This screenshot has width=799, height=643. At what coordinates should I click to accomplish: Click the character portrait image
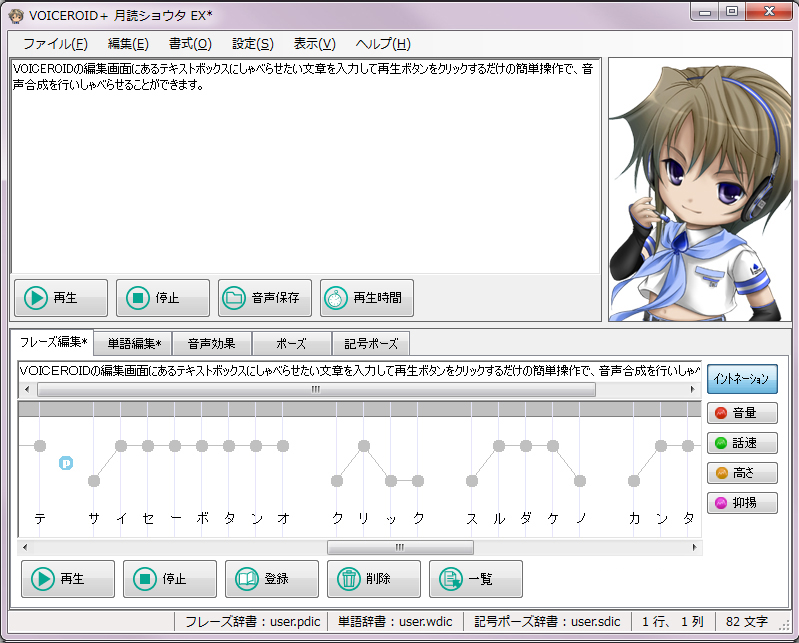point(700,190)
